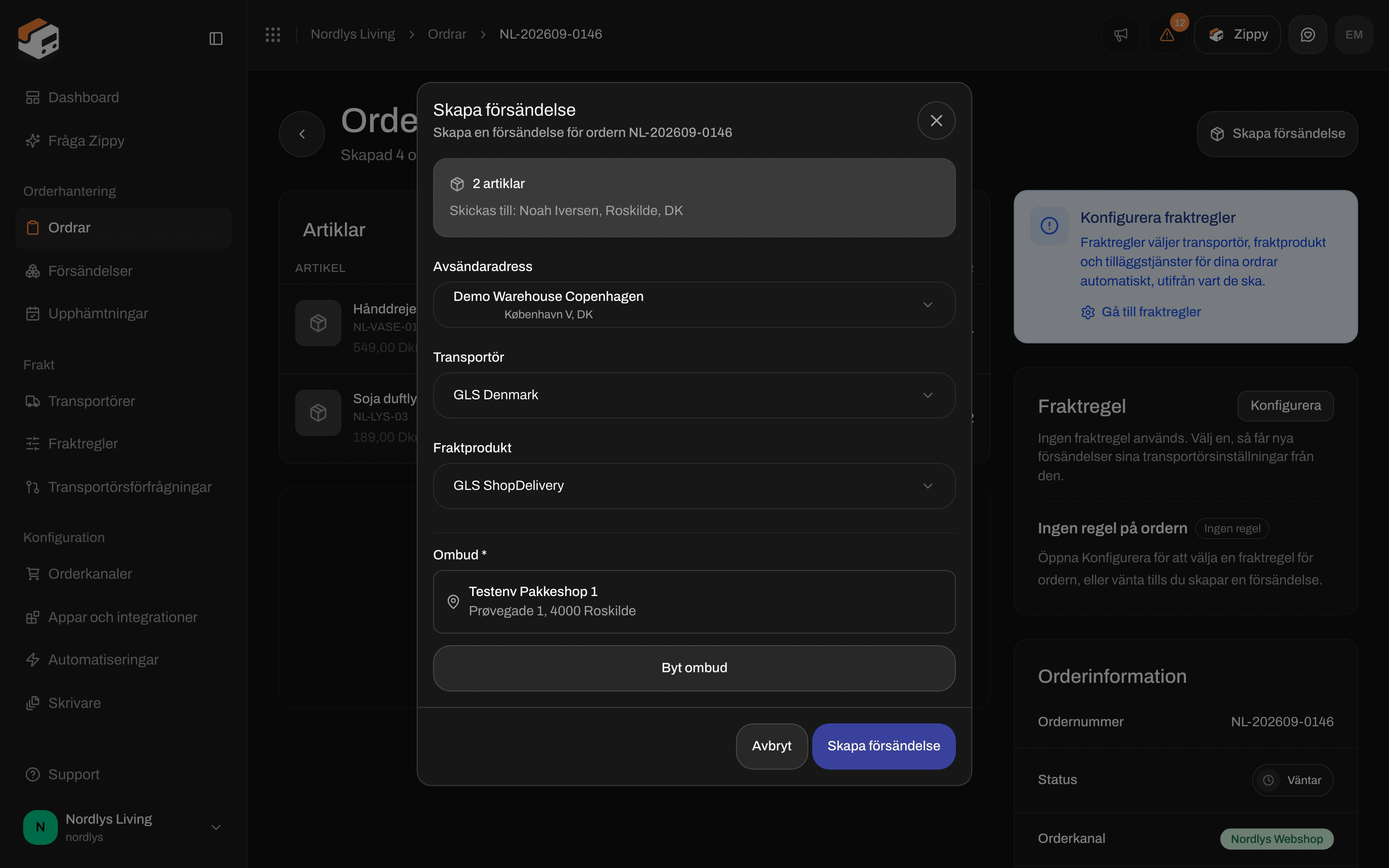
Task: Close the Skapa försändelse dialog
Action: [x=936, y=121]
